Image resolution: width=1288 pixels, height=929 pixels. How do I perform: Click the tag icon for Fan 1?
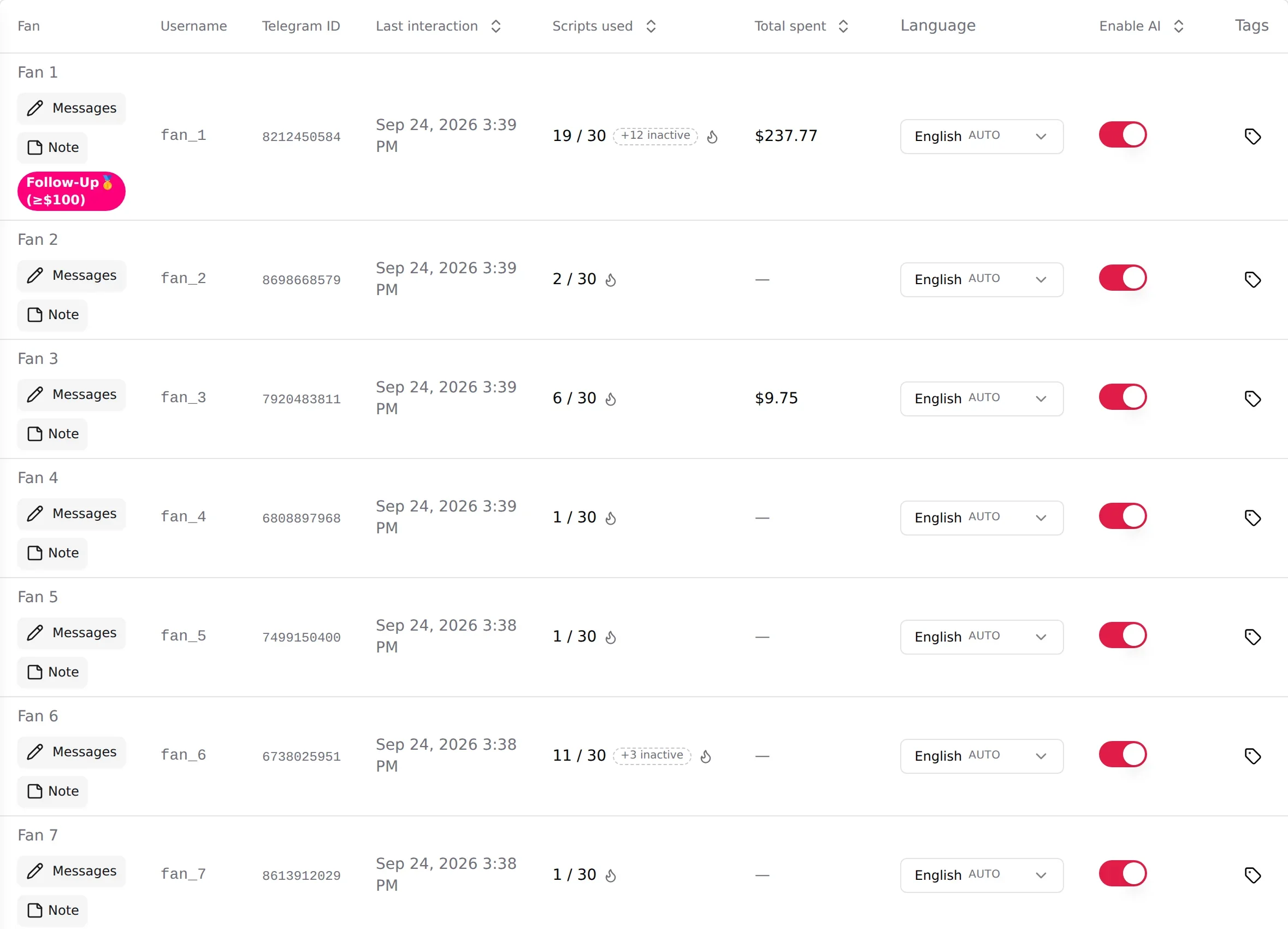[x=1252, y=137]
